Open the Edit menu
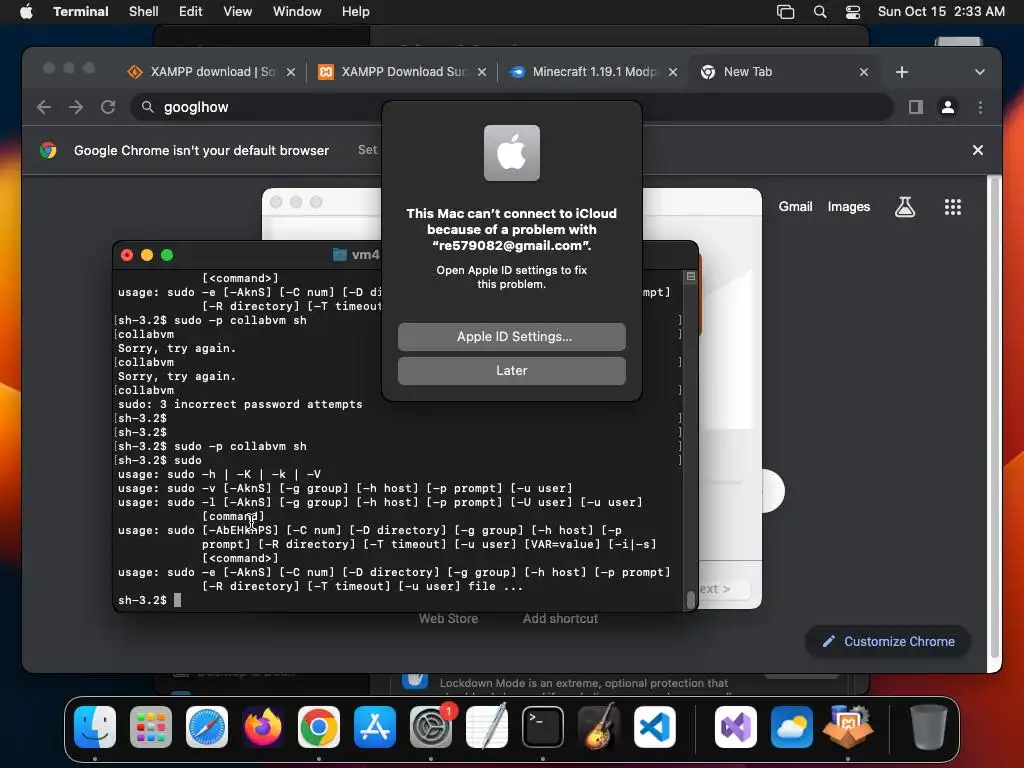1024x768 pixels. [191, 11]
